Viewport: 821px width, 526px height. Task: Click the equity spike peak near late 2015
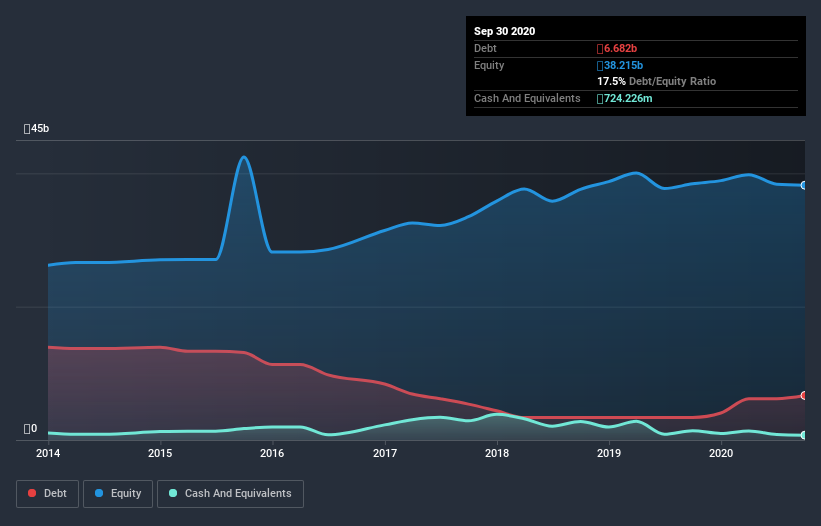pos(243,157)
